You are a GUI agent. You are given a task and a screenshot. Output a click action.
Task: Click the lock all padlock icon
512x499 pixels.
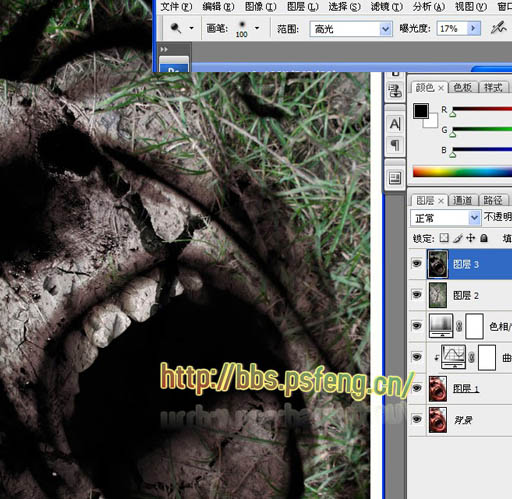tap(484, 238)
